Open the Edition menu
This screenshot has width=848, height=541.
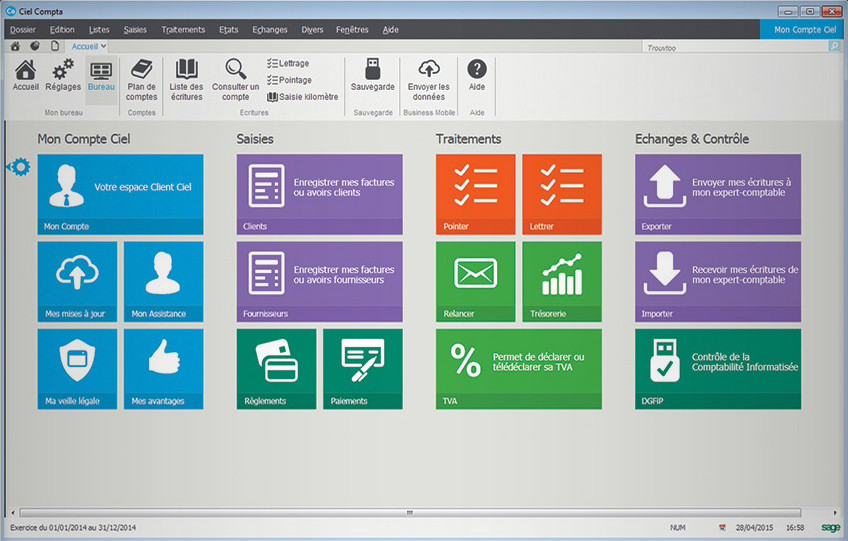pyautogui.click(x=62, y=30)
